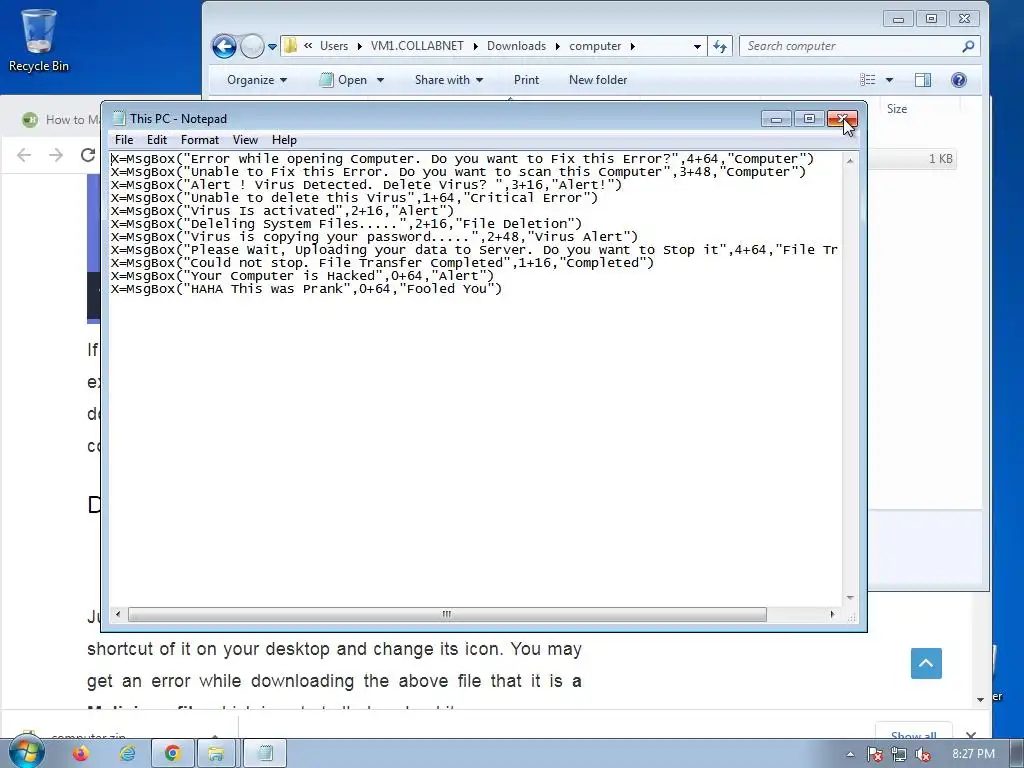Open the Recycle Bin desktop icon
1024x768 pixels.
click(38, 40)
